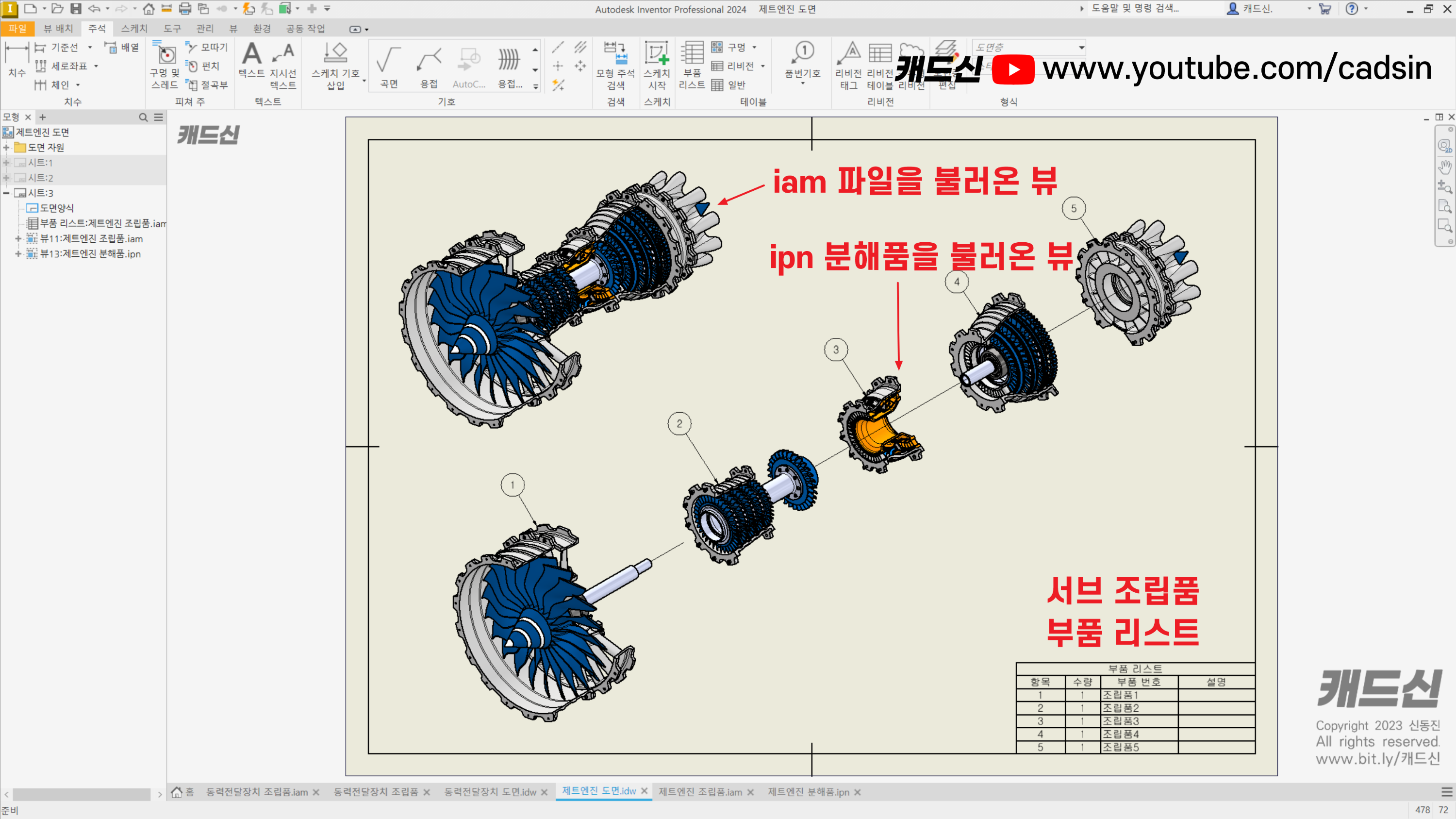This screenshot has width=1456, height=819.
Task: Click the Save icon in quick access toolbar
Action: coord(76,8)
